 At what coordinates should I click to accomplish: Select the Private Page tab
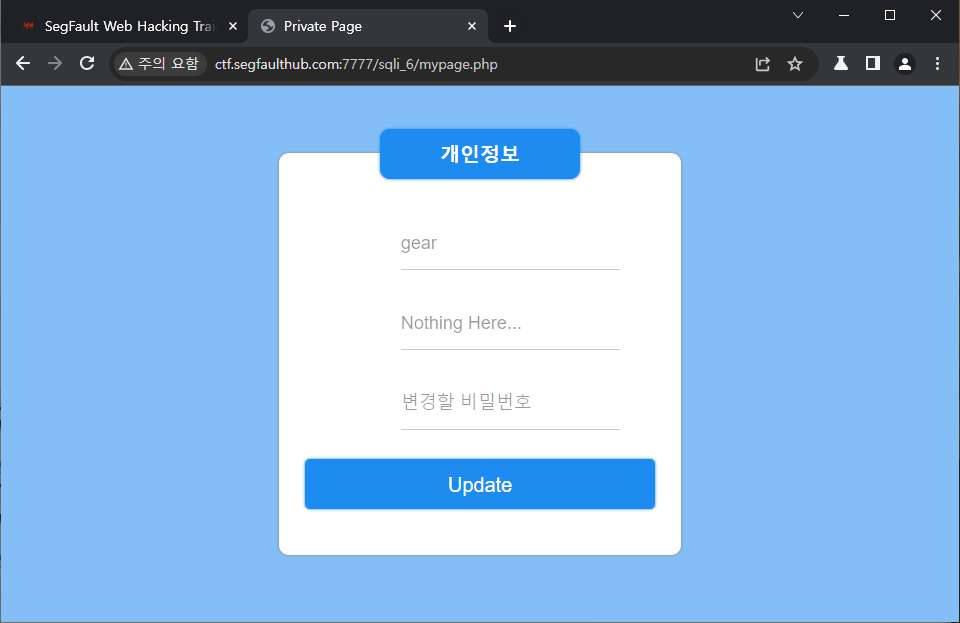coord(367,26)
